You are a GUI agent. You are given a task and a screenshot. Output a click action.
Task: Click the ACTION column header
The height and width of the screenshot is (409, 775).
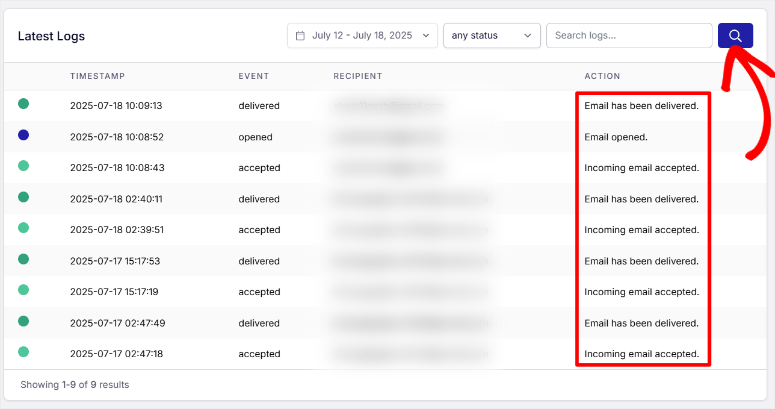(602, 76)
